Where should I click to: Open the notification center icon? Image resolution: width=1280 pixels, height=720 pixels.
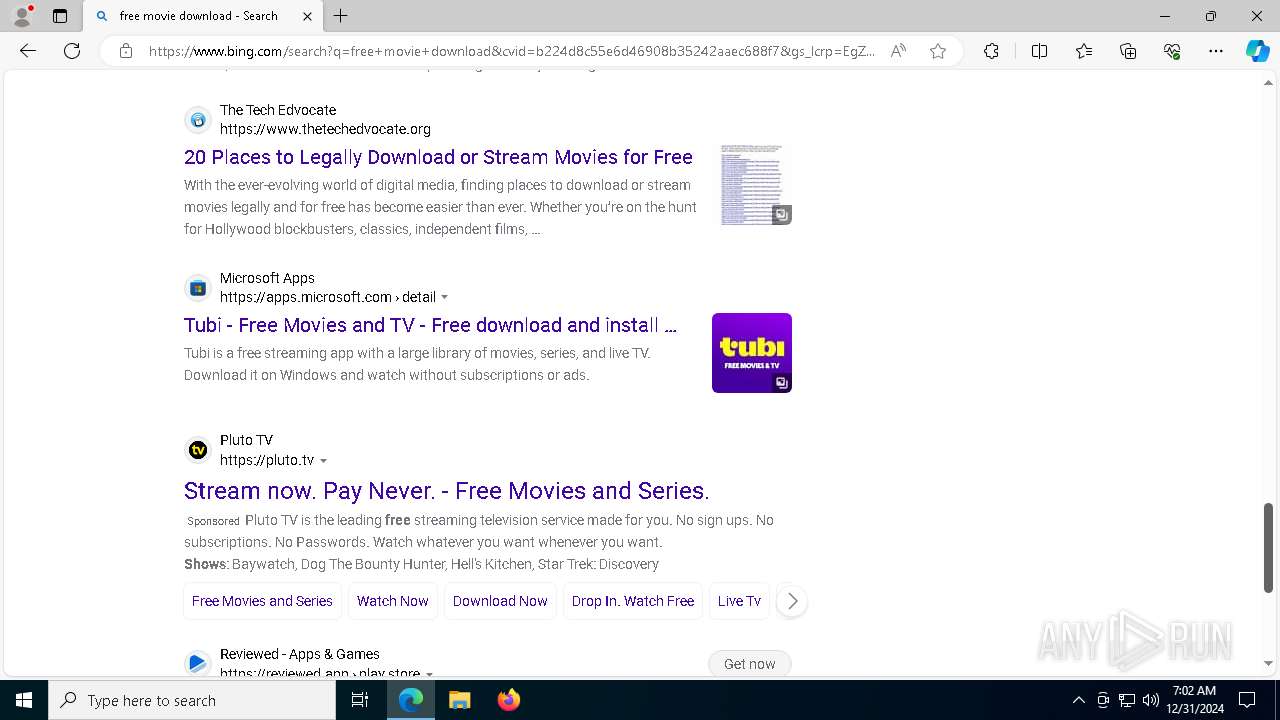[1247, 700]
